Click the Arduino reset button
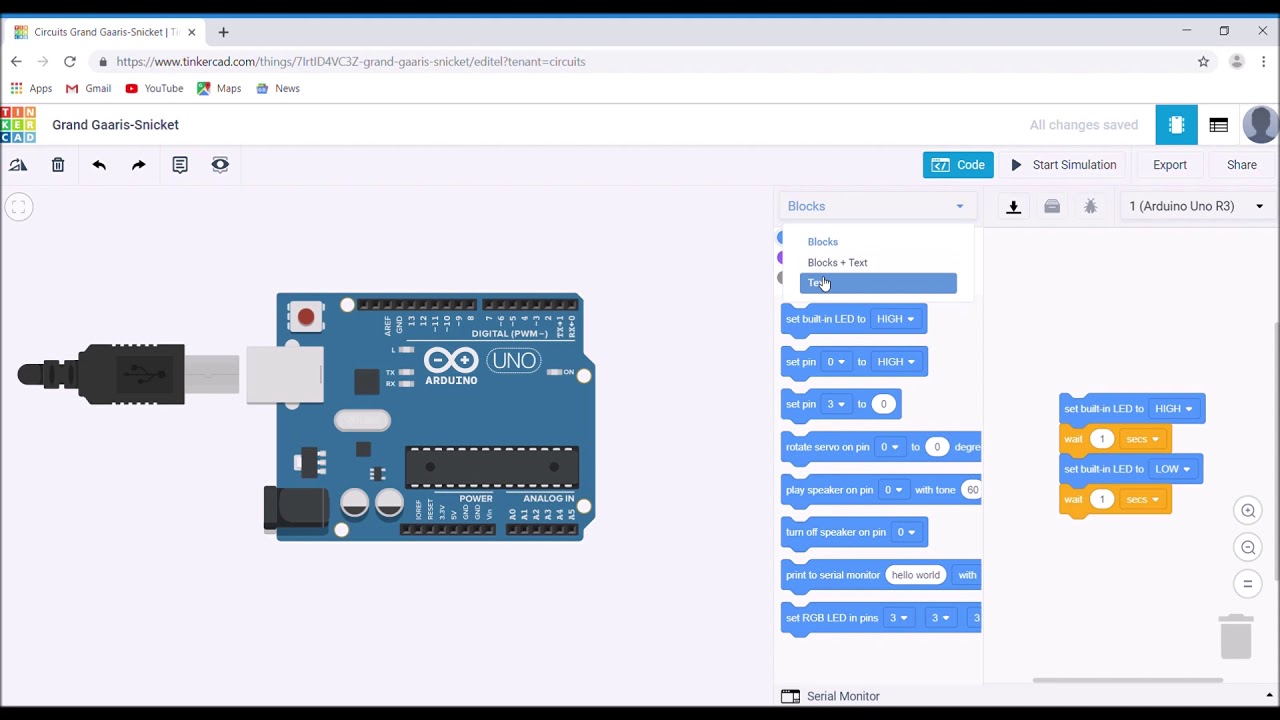This screenshot has height=720, width=1280. [x=305, y=317]
